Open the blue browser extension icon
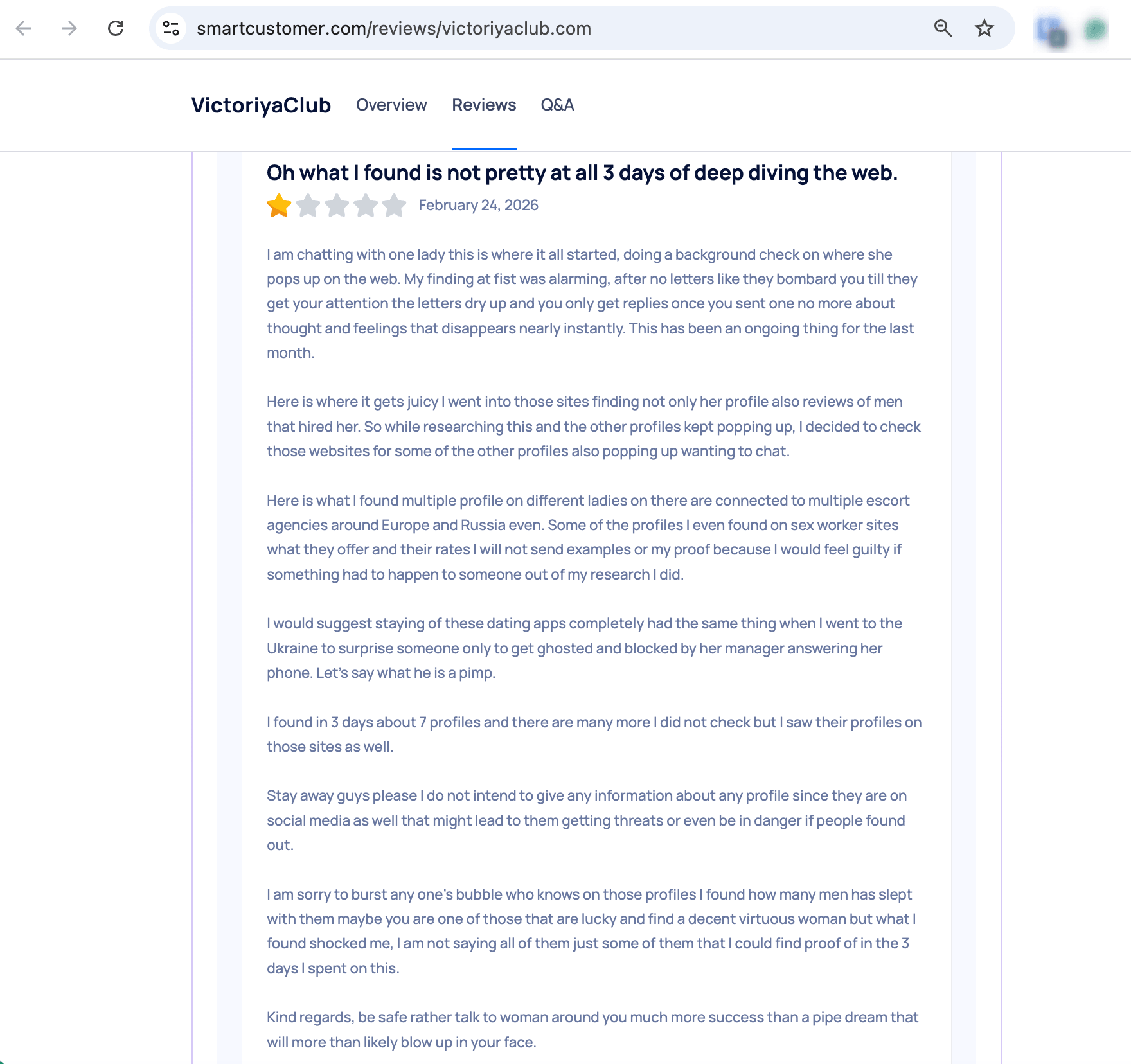 coord(1051,31)
